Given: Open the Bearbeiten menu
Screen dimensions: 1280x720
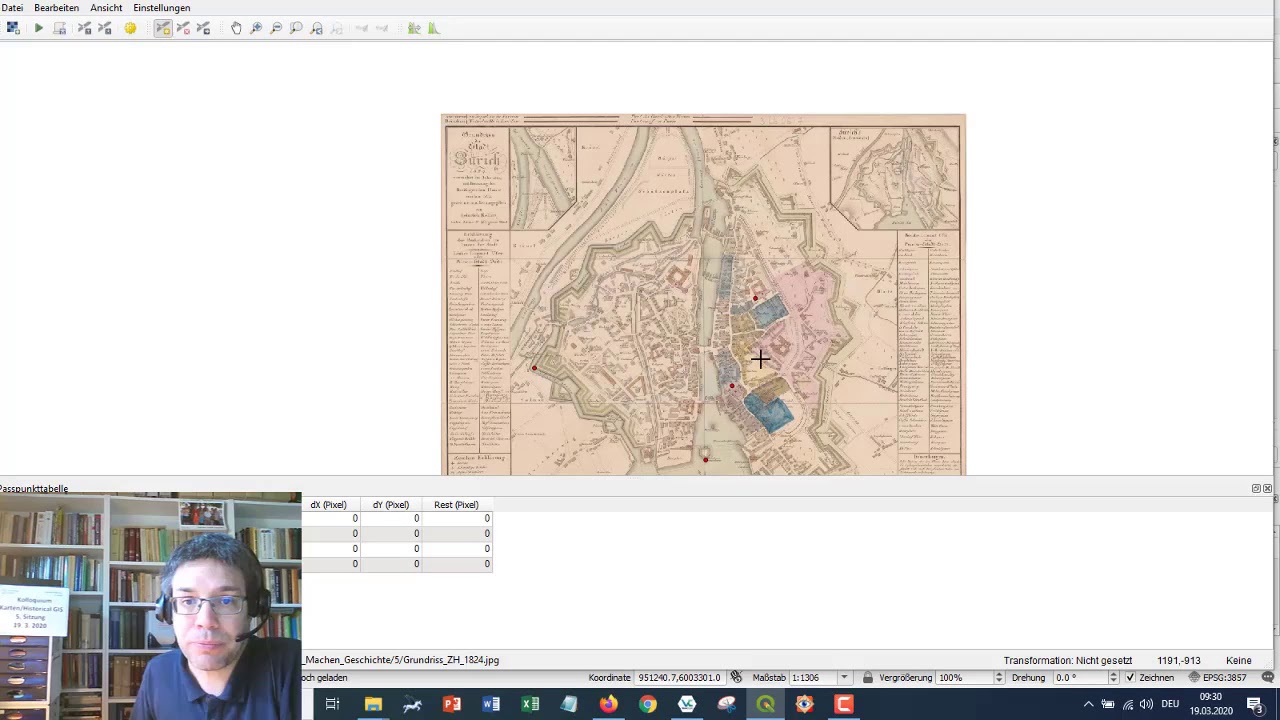Looking at the screenshot, I should pyautogui.click(x=56, y=8).
